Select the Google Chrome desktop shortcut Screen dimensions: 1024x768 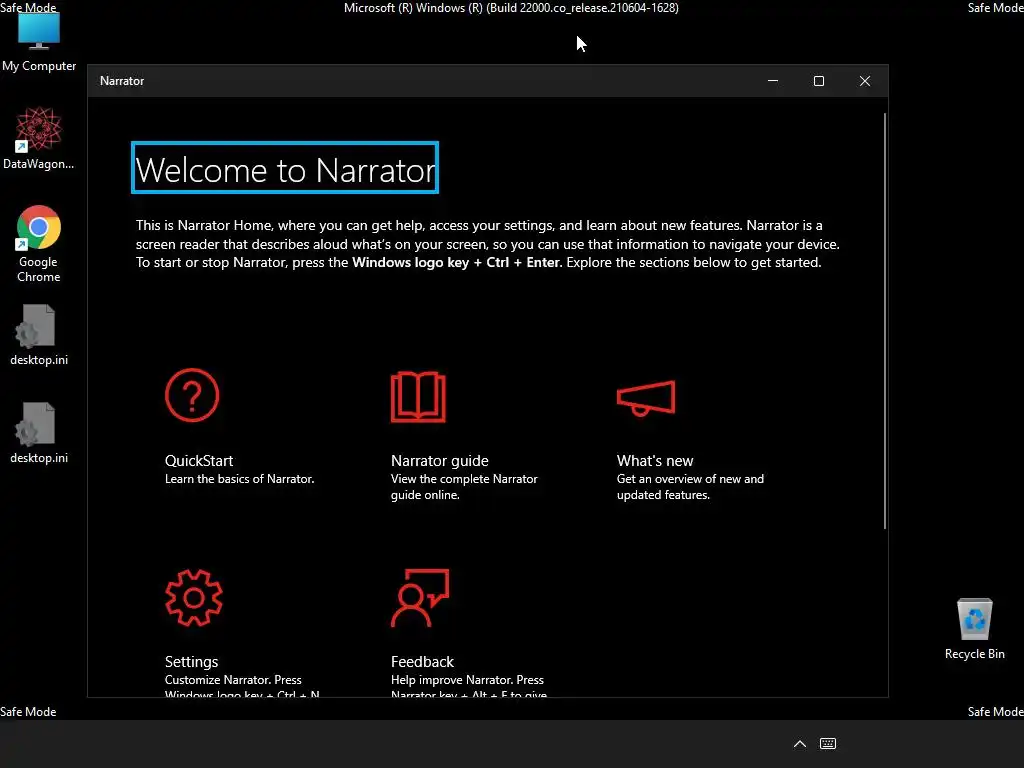point(39,244)
